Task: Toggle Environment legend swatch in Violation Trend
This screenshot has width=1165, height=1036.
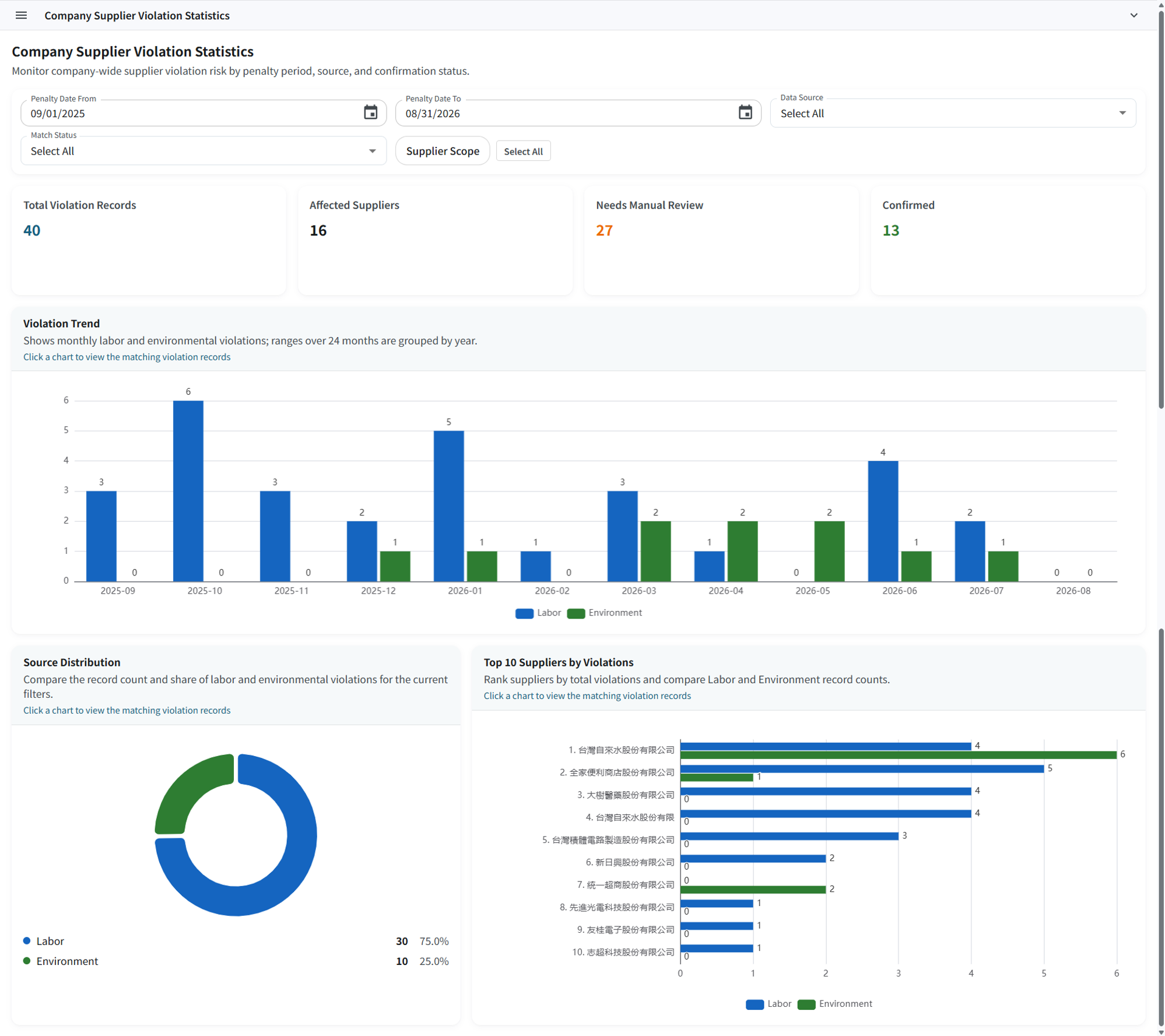Action: [576, 613]
